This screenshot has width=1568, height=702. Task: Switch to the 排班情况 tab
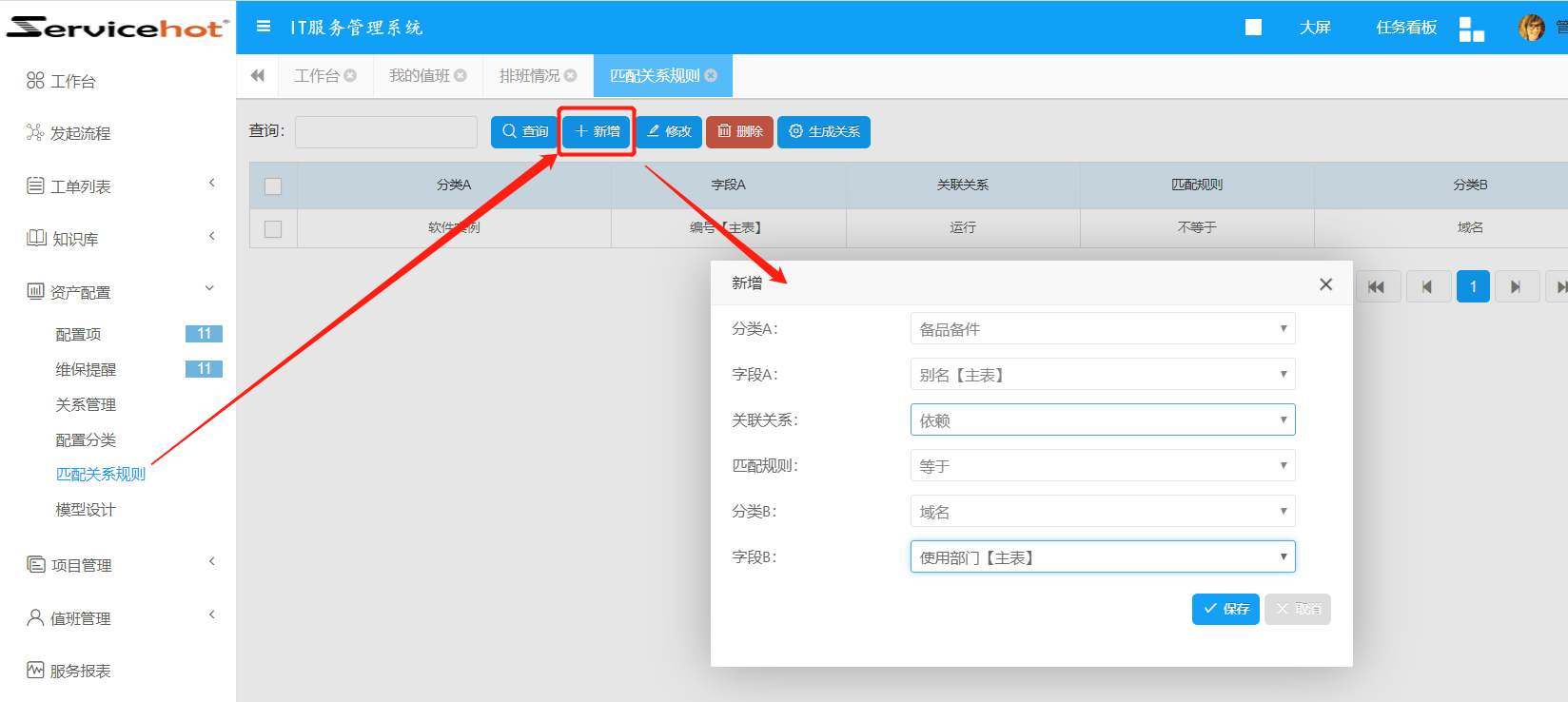pos(529,76)
